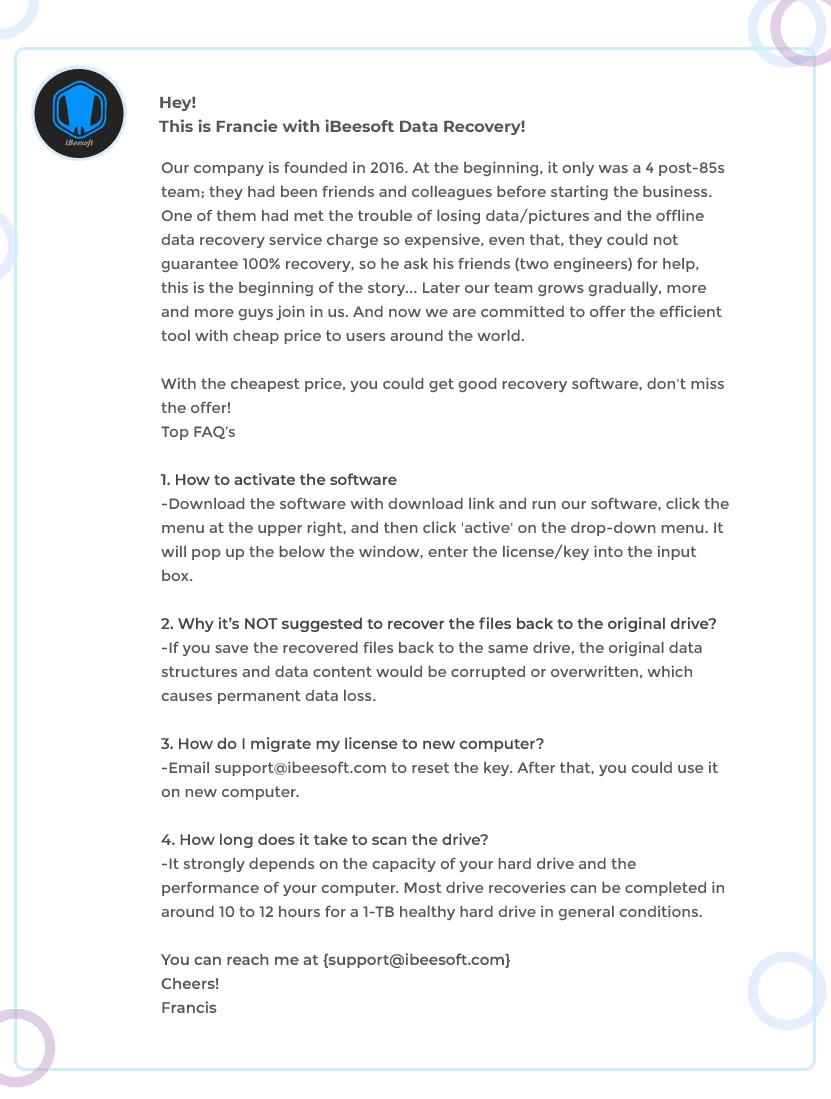Click the "Hey!" greeting text
831x1099 pixels.
pos(178,102)
